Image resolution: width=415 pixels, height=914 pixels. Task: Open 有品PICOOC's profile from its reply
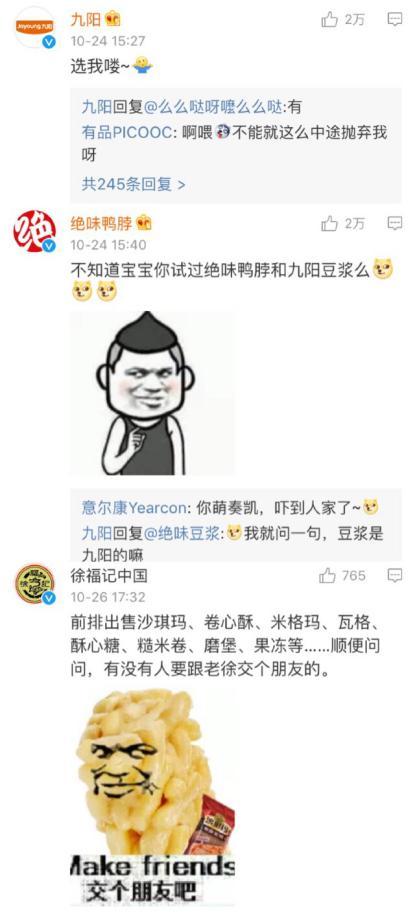pos(127,132)
